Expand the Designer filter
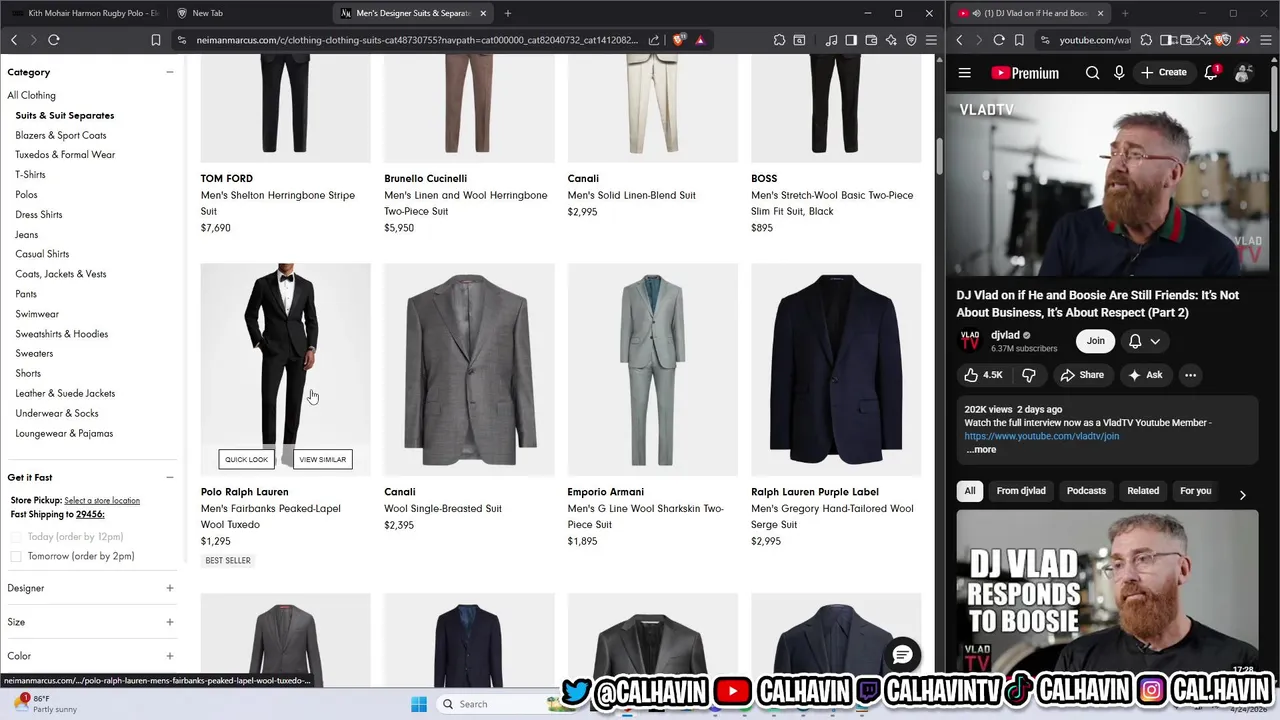The image size is (1280, 720). [x=170, y=588]
